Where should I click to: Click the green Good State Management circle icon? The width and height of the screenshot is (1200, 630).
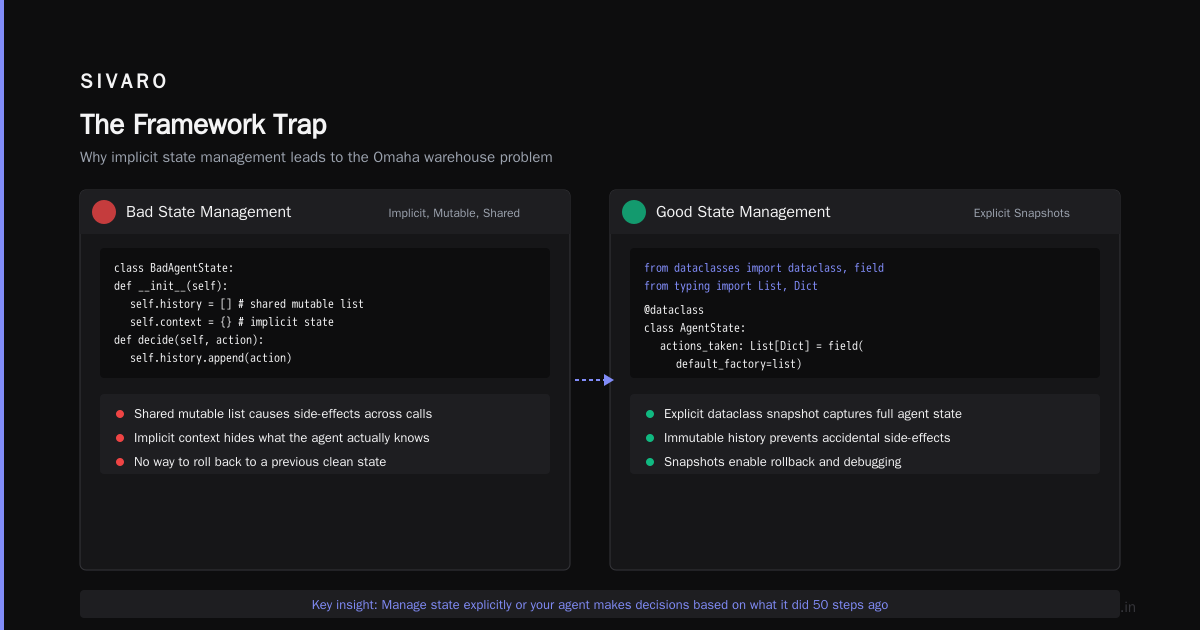634,212
